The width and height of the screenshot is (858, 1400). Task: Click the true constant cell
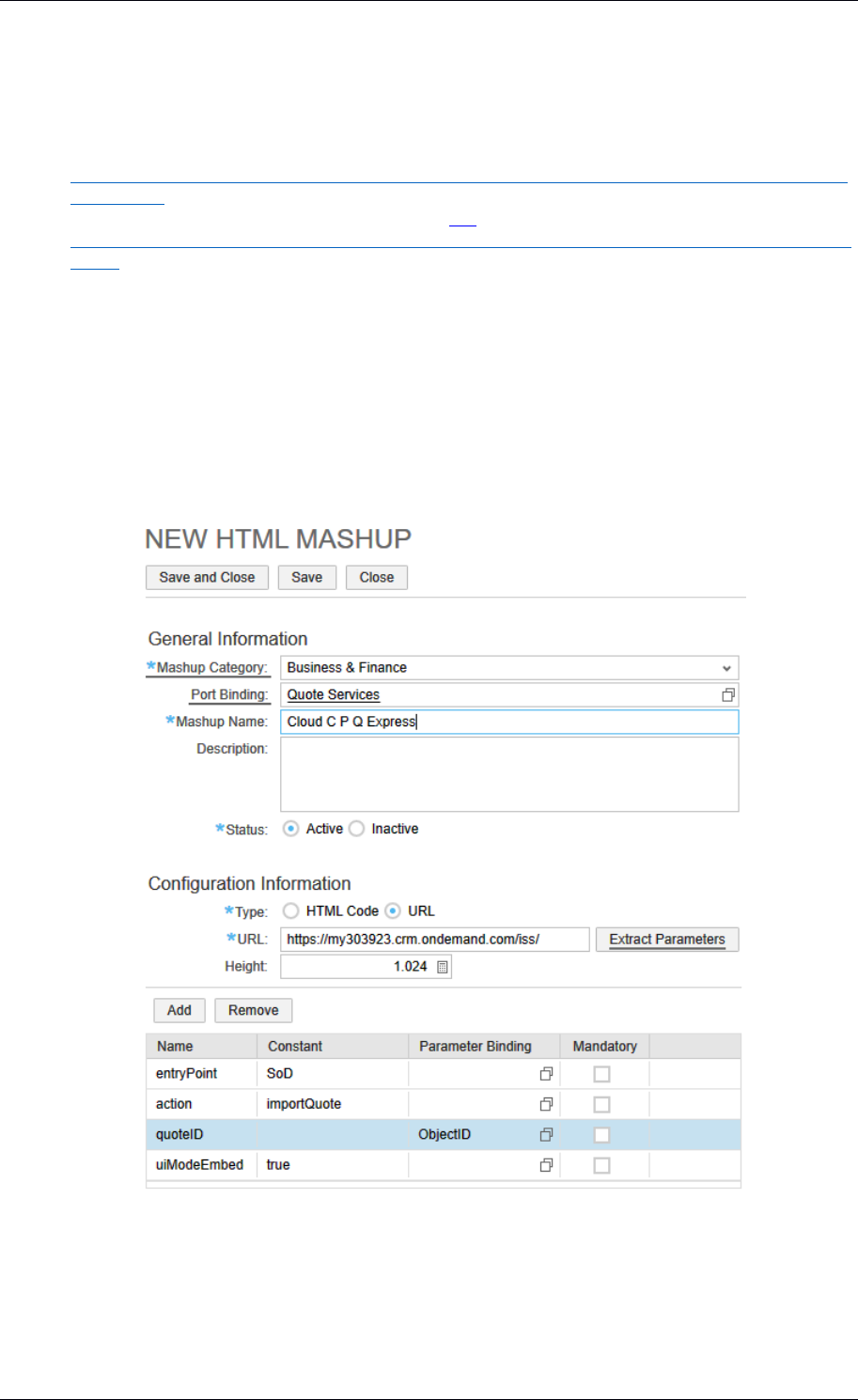pyautogui.click(x=333, y=1165)
